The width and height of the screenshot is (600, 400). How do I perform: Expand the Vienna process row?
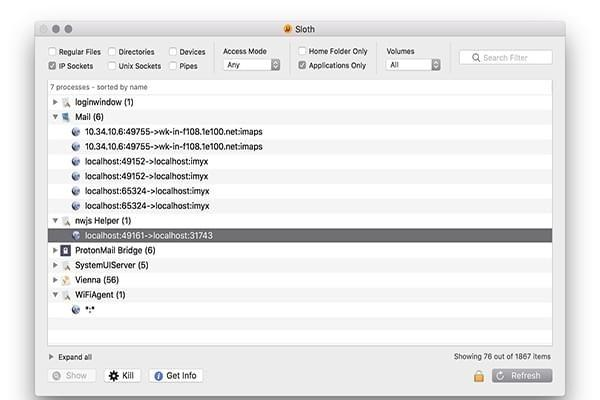(55, 280)
